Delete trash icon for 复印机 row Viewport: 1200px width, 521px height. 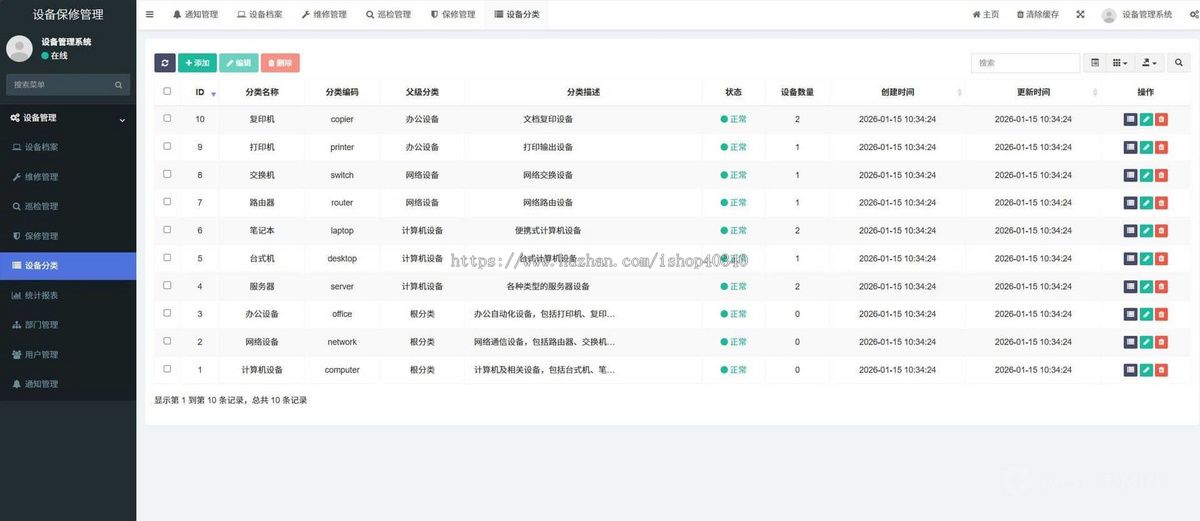[1161, 119]
